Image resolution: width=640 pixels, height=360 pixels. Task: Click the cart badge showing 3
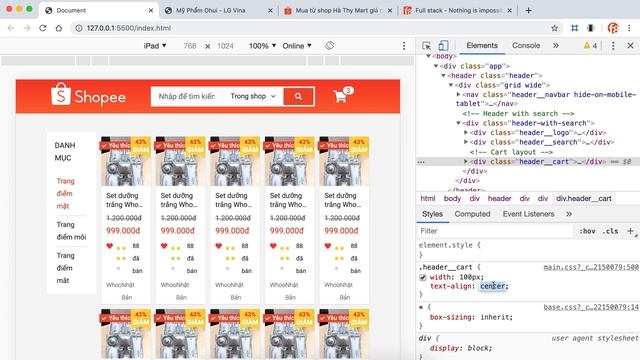click(x=348, y=90)
